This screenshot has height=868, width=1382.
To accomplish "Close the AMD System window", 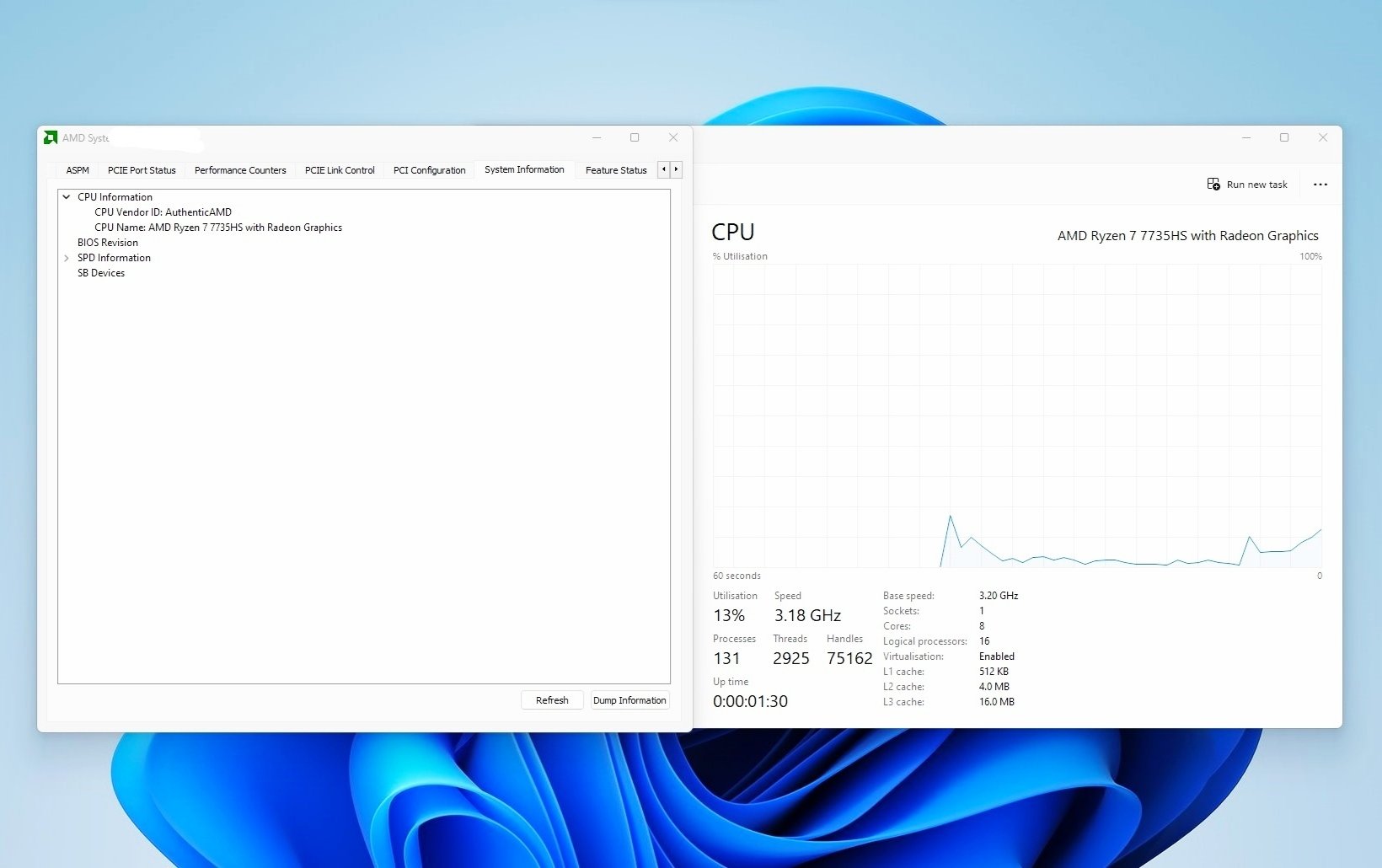I will click(673, 137).
